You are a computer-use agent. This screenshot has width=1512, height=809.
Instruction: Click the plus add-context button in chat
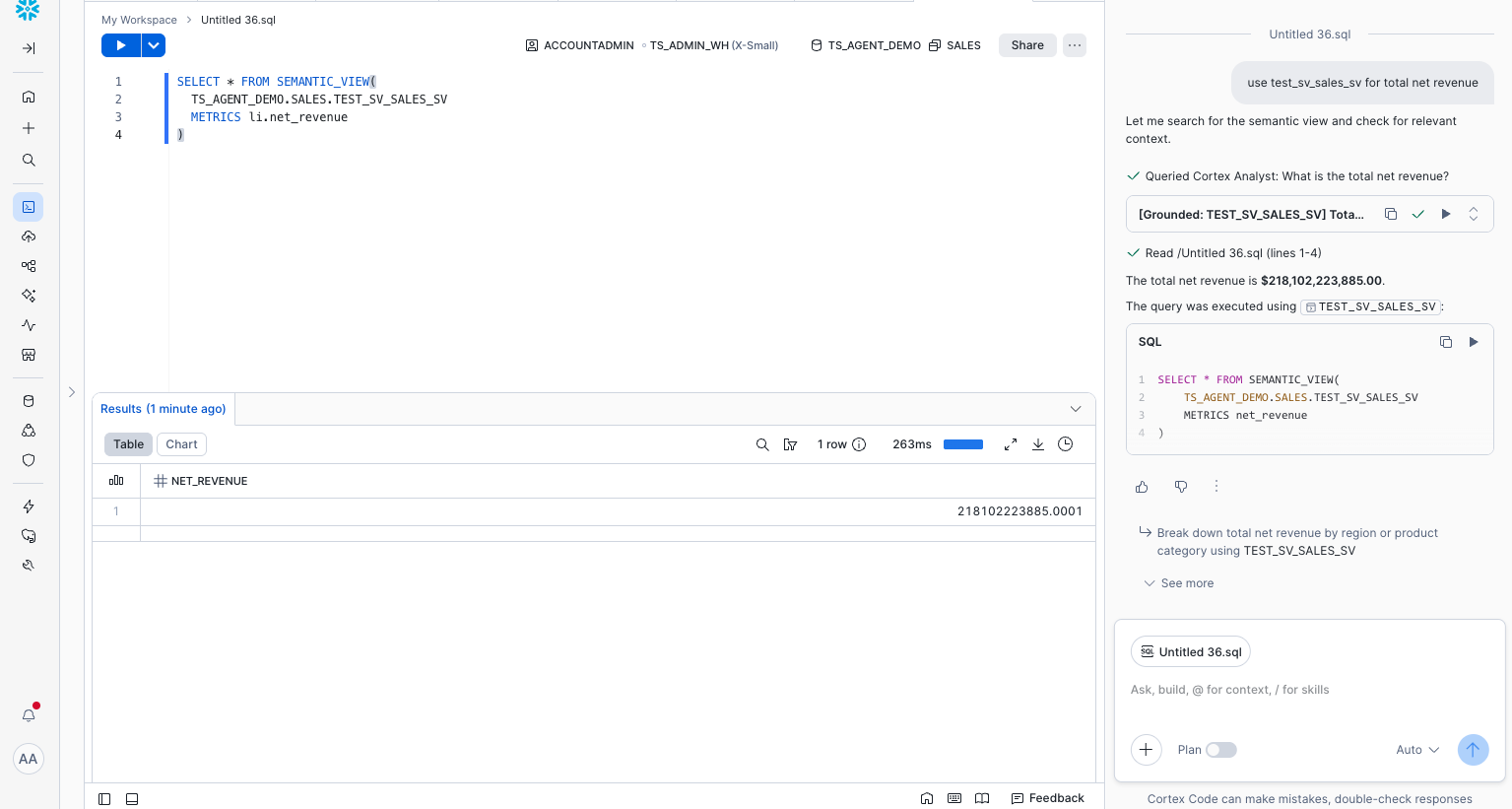[x=1146, y=750]
